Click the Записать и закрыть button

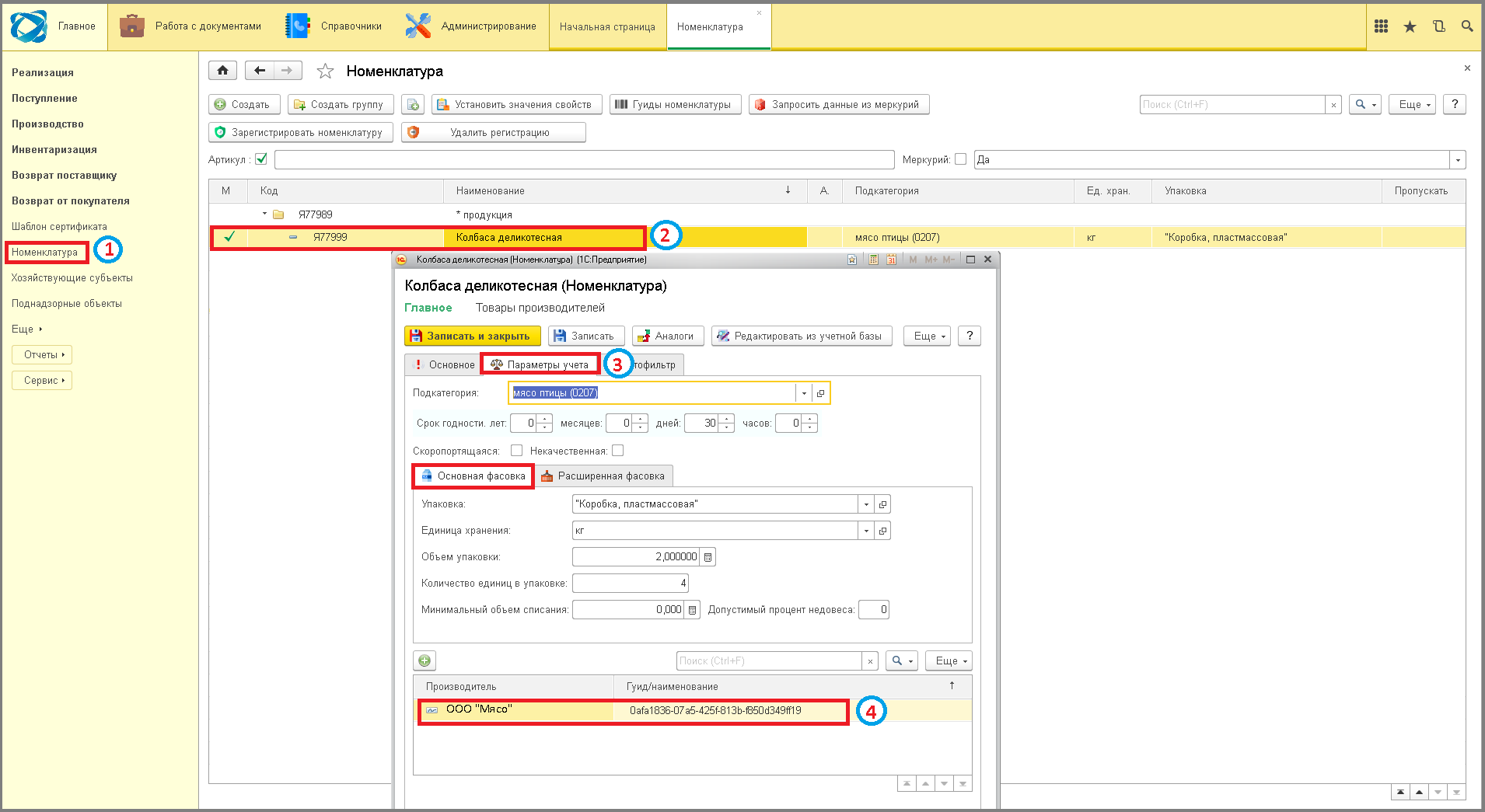tap(472, 336)
